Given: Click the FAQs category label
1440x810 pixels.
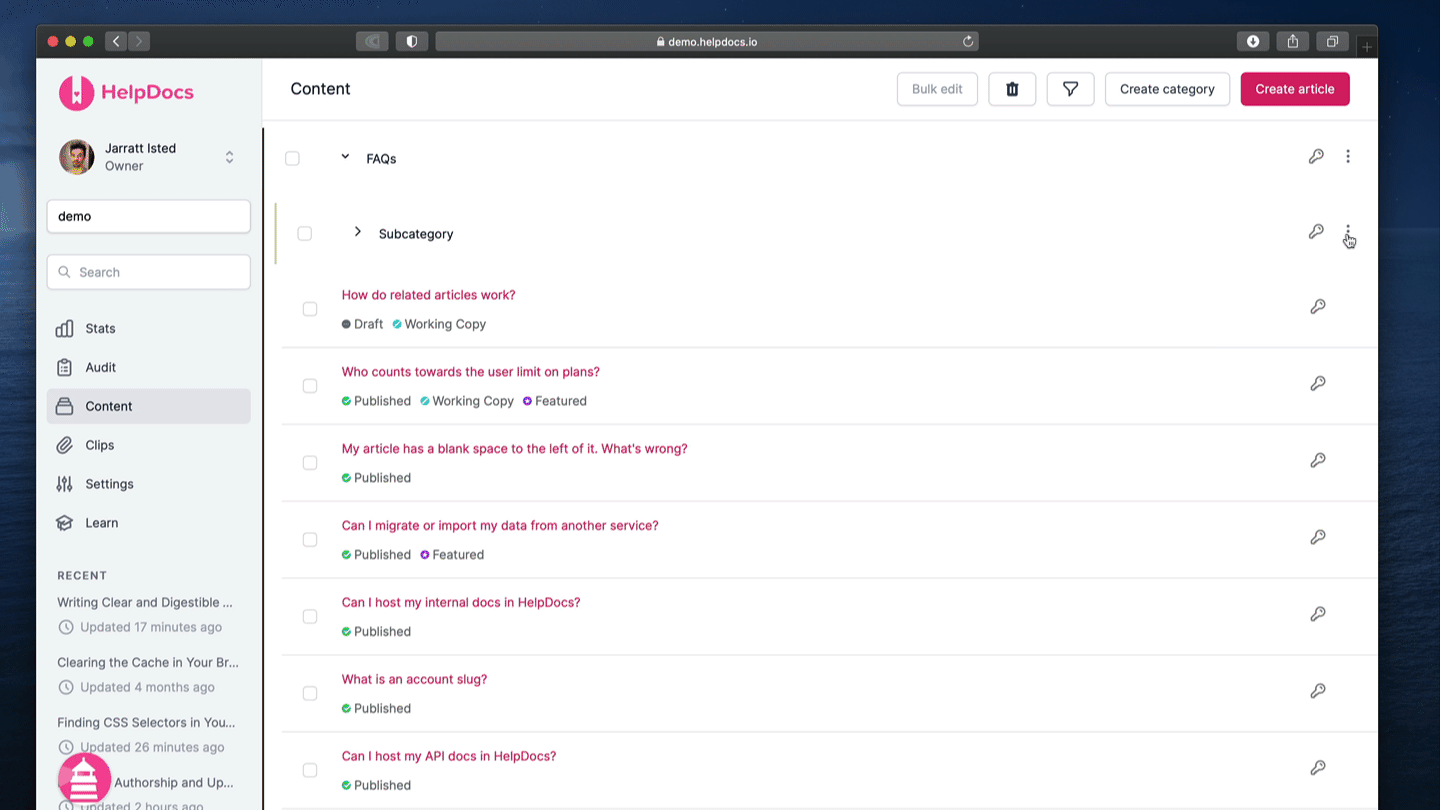Looking at the screenshot, I should (381, 159).
